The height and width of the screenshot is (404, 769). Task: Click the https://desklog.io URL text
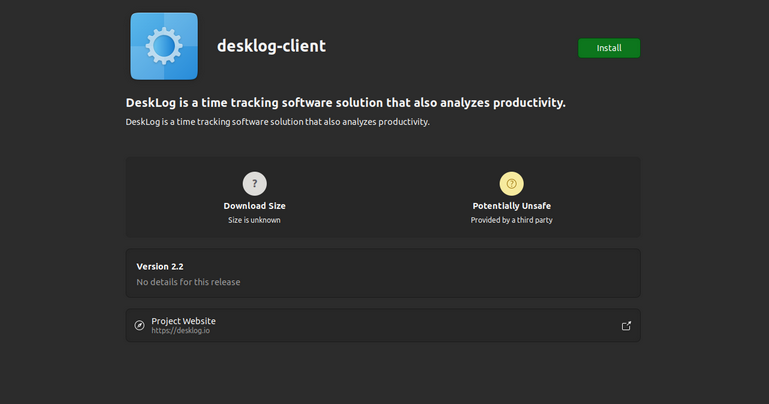click(180, 331)
